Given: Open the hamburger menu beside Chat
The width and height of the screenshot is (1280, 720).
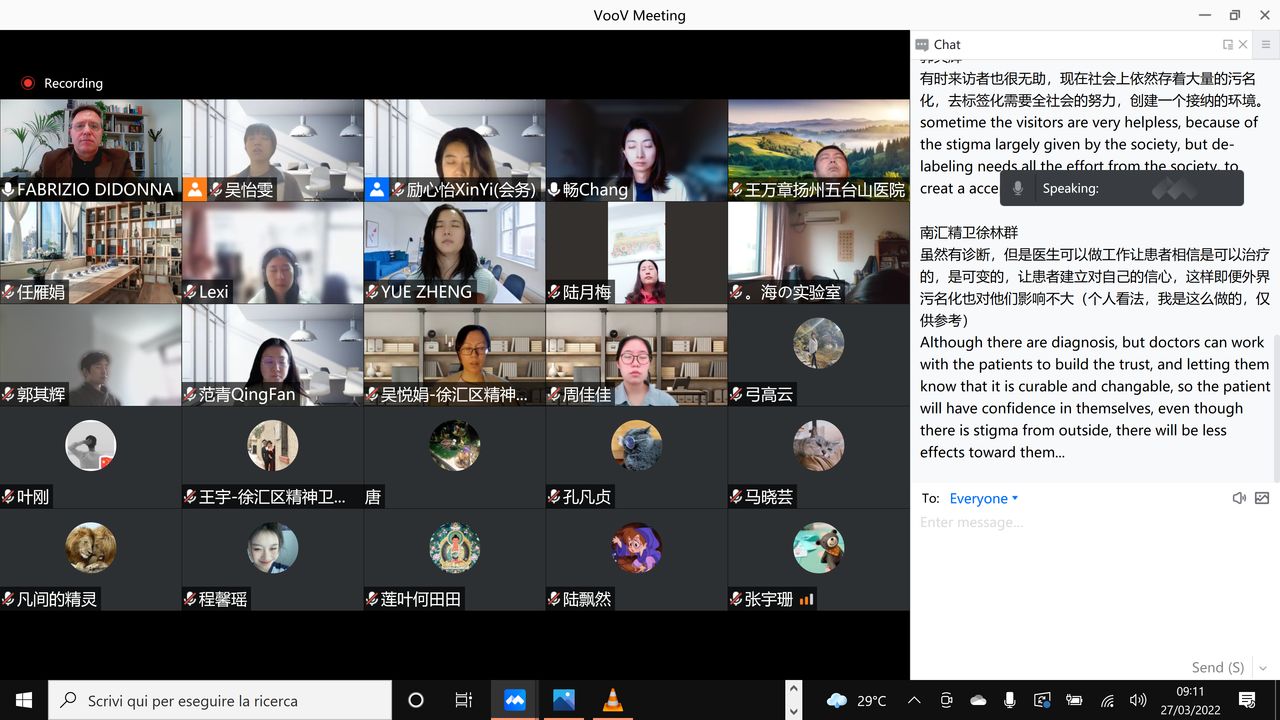Looking at the screenshot, I should pyautogui.click(x=1266, y=44).
